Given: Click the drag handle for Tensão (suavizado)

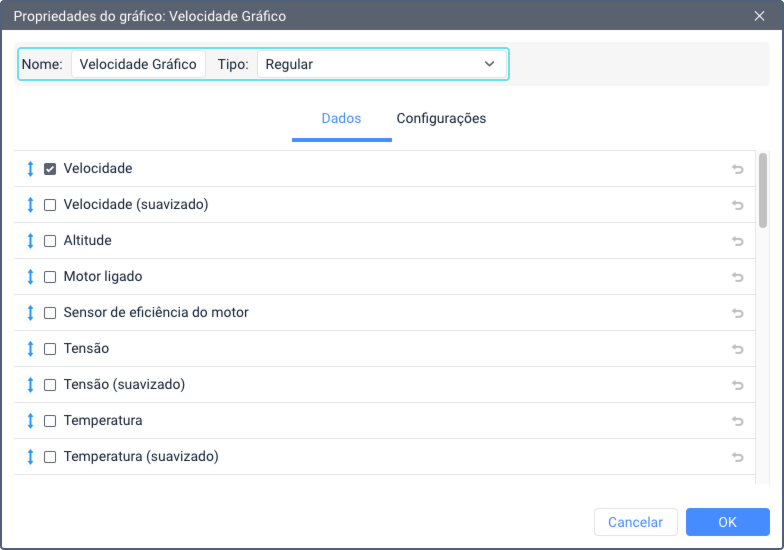Looking at the screenshot, I should tap(30, 385).
